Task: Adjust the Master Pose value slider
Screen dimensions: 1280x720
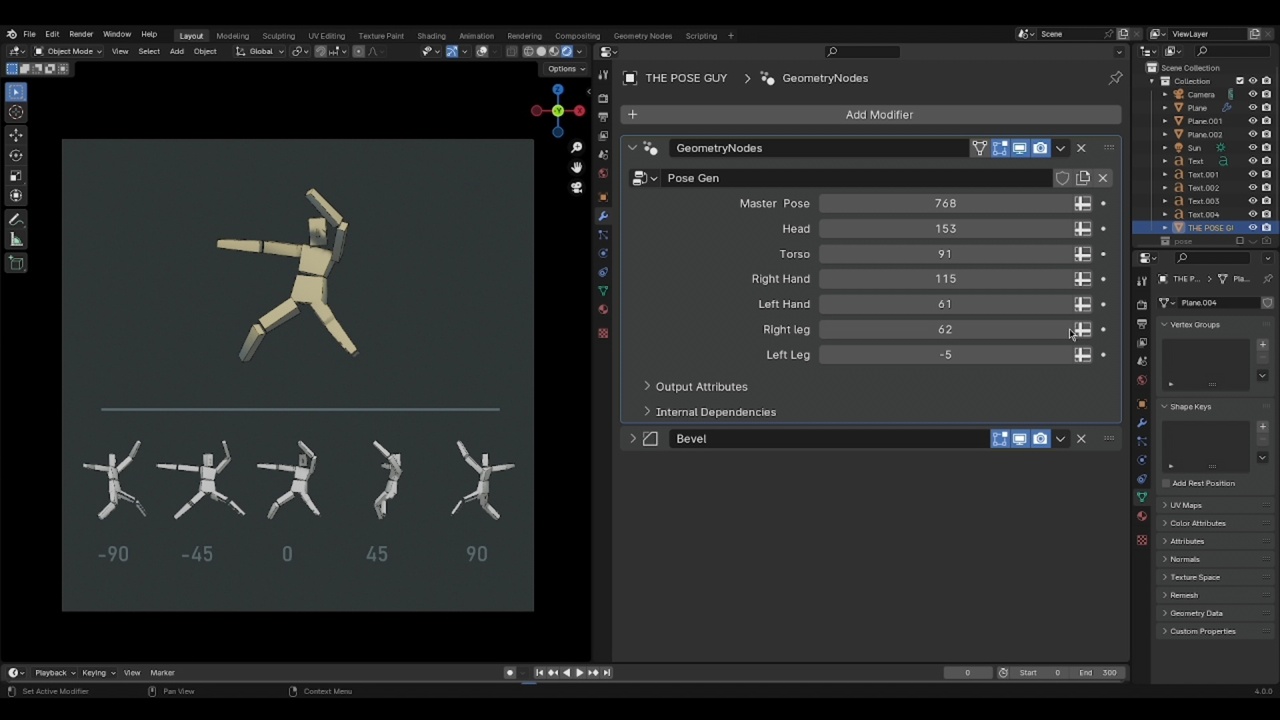Action: 945,203
